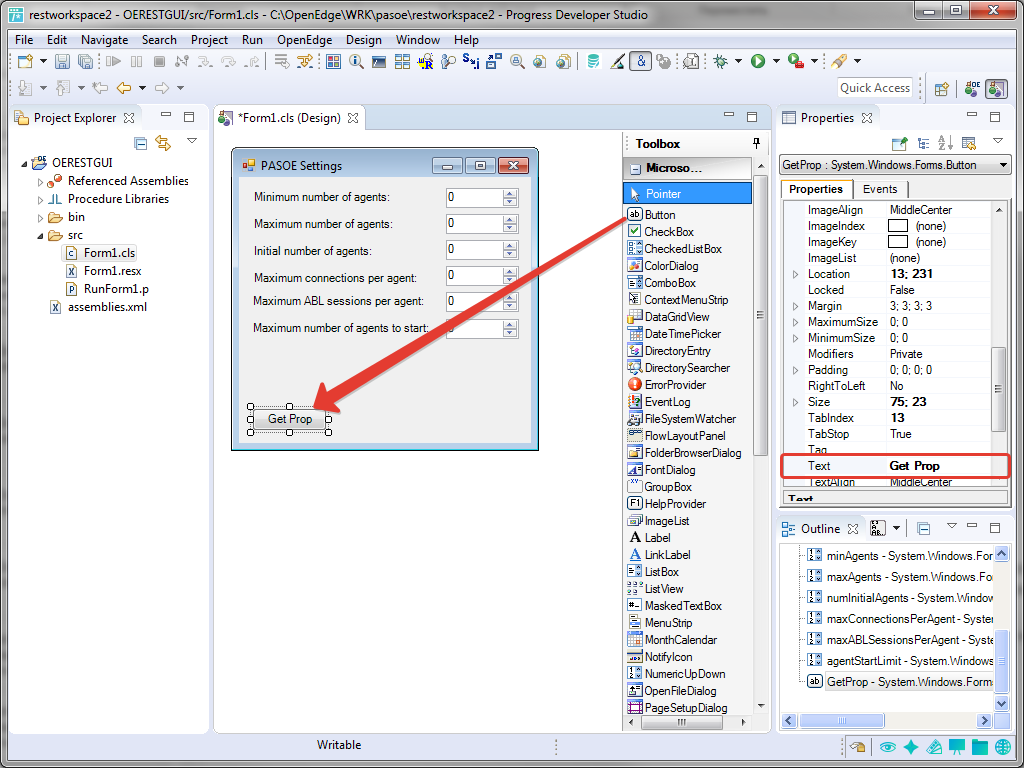This screenshot has height=768, width=1024.
Task: Select agentStartLimit item in Outline
Action: tap(901, 661)
